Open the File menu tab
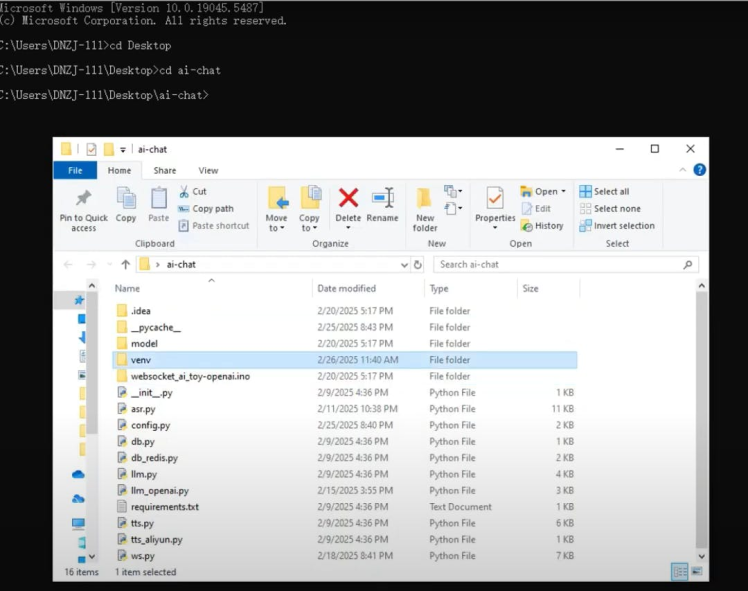Viewport: 748px width, 591px height. click(75, 171)
